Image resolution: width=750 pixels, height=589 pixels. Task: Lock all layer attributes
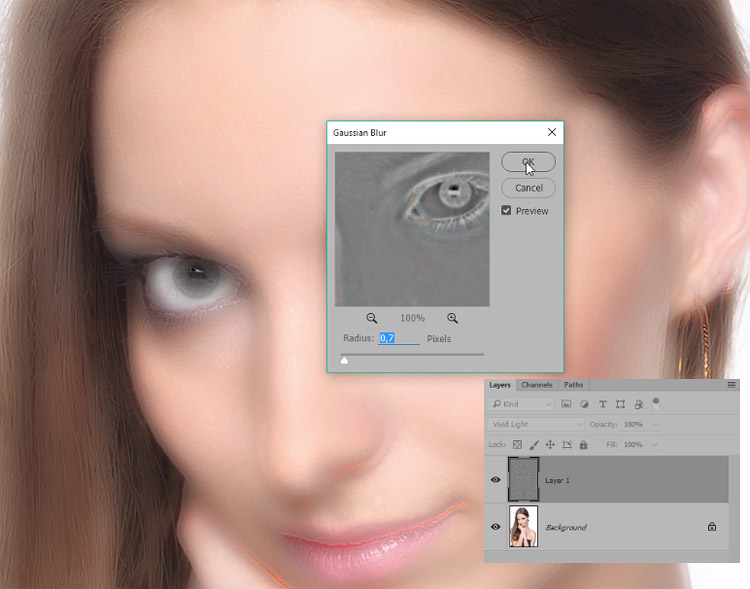click(x=583, y=445)
